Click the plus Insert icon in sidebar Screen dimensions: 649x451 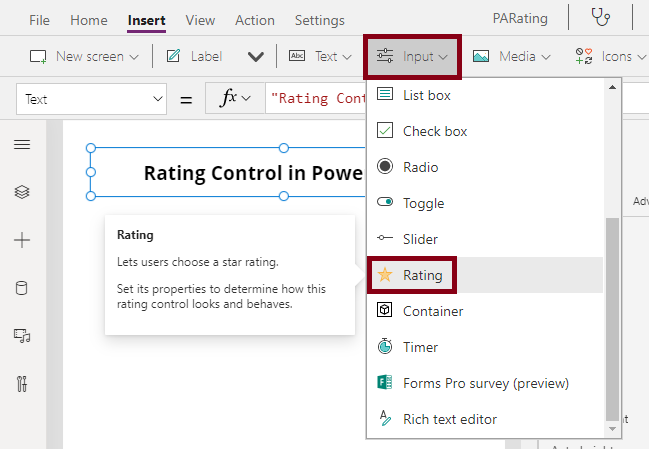coord(22,240)
